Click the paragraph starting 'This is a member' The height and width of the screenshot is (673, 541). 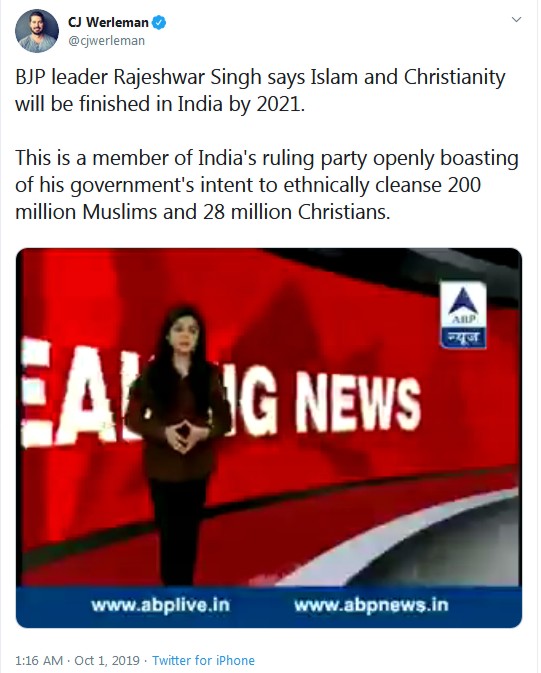click(267, 185)
